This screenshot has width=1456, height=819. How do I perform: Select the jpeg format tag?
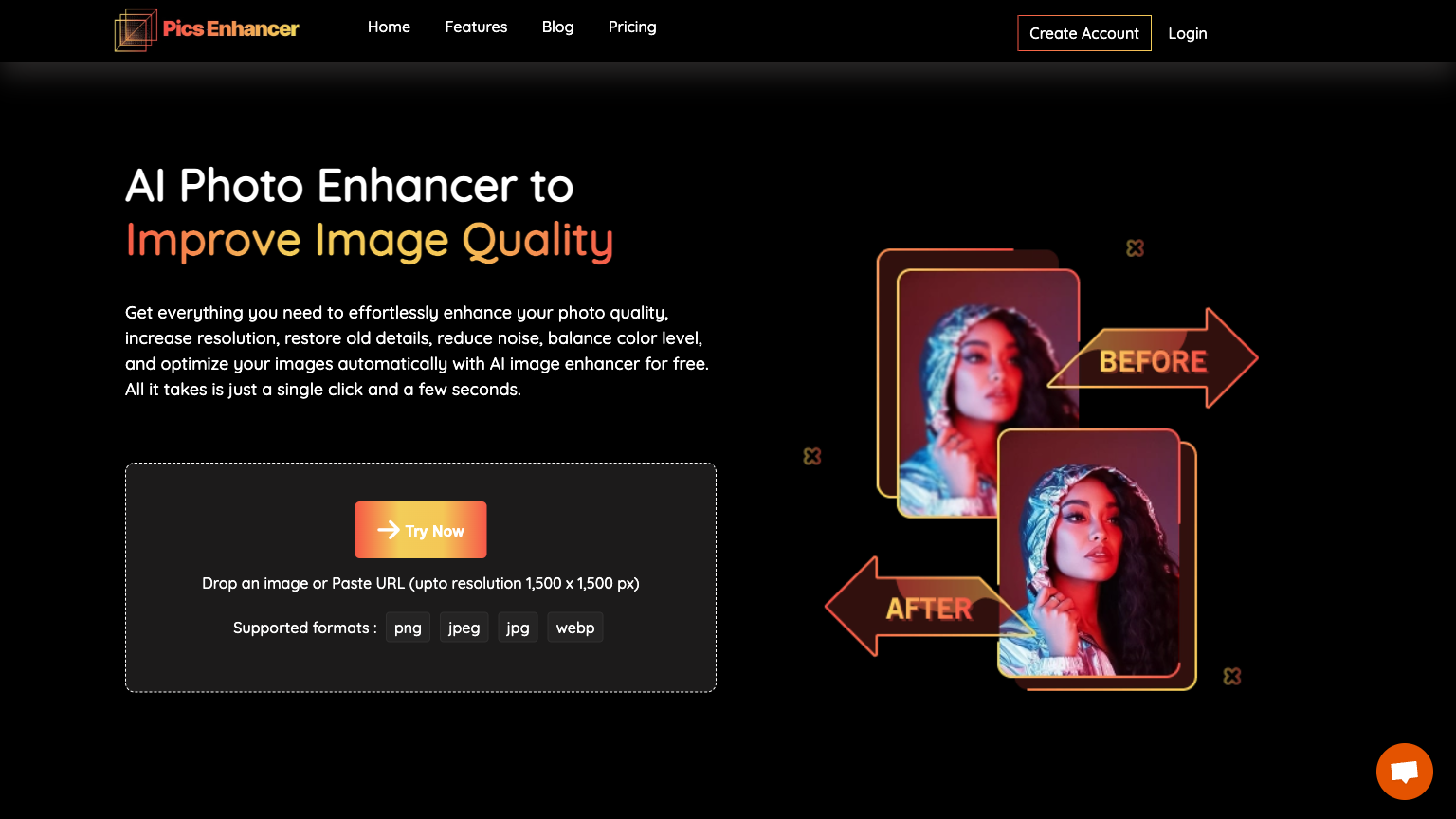464,627
